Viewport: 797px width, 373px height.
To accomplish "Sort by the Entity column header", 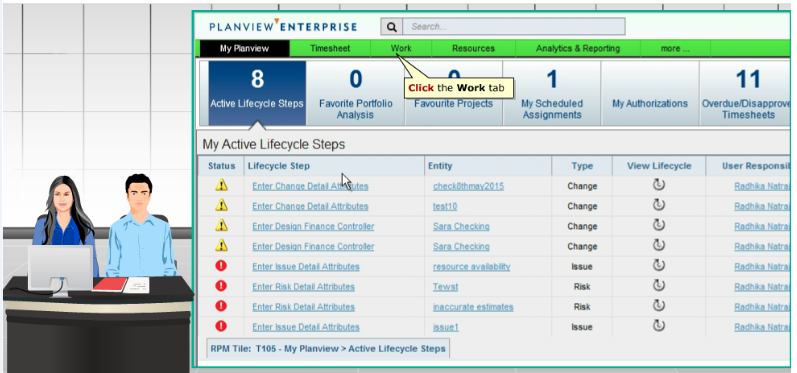I will pyautogui.click(x=488, y=166).
